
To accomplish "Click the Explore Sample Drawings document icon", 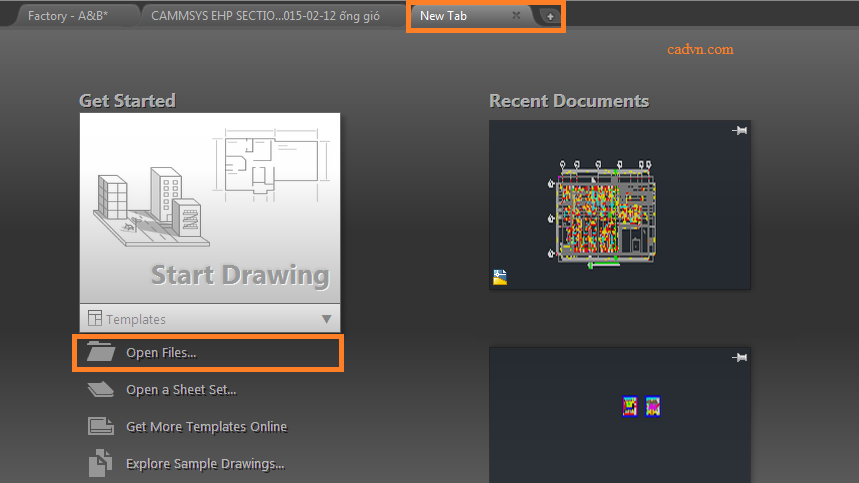I will [100, 463].
